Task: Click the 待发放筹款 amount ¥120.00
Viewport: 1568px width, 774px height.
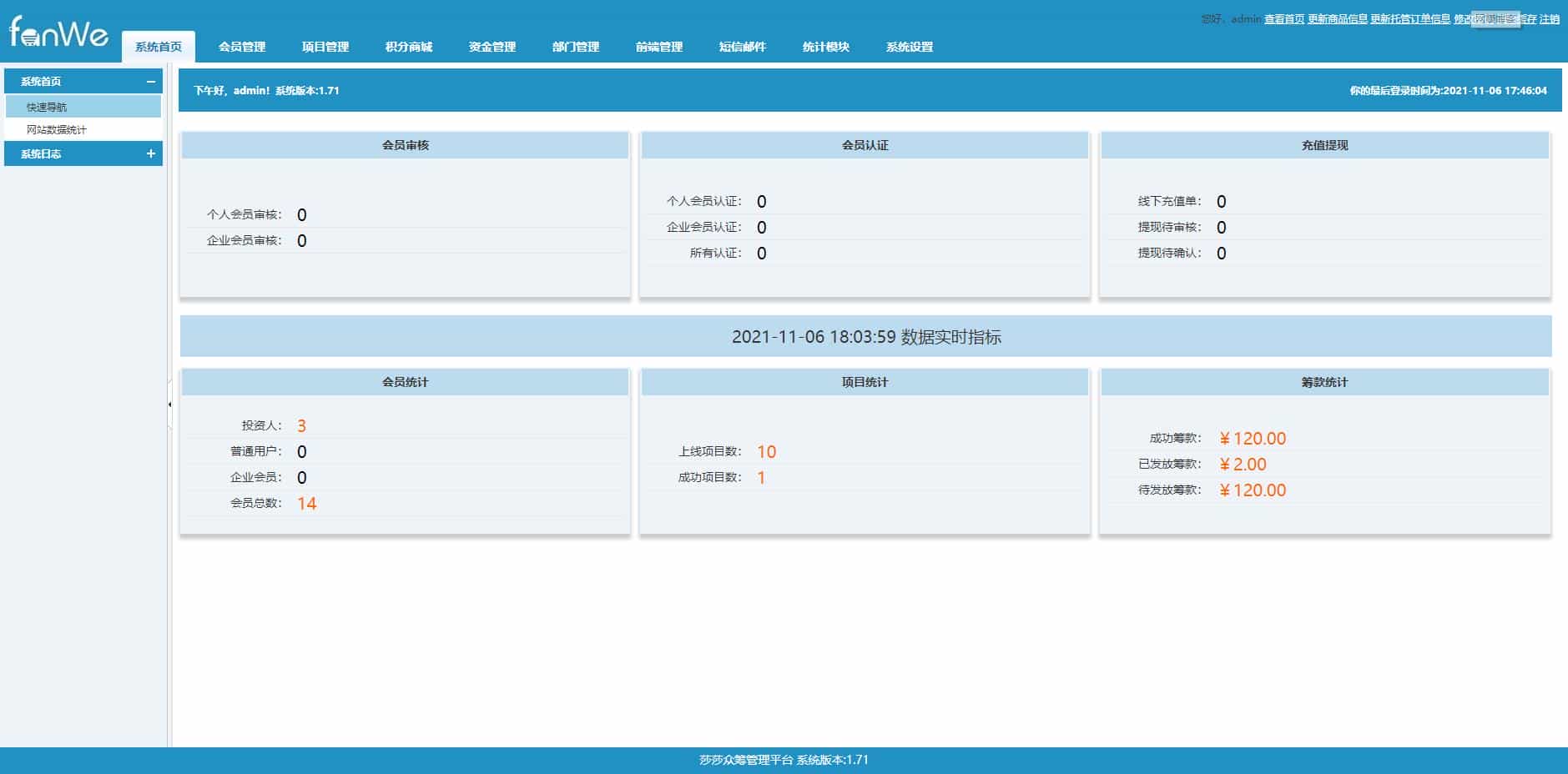Action: (1253, 490)
